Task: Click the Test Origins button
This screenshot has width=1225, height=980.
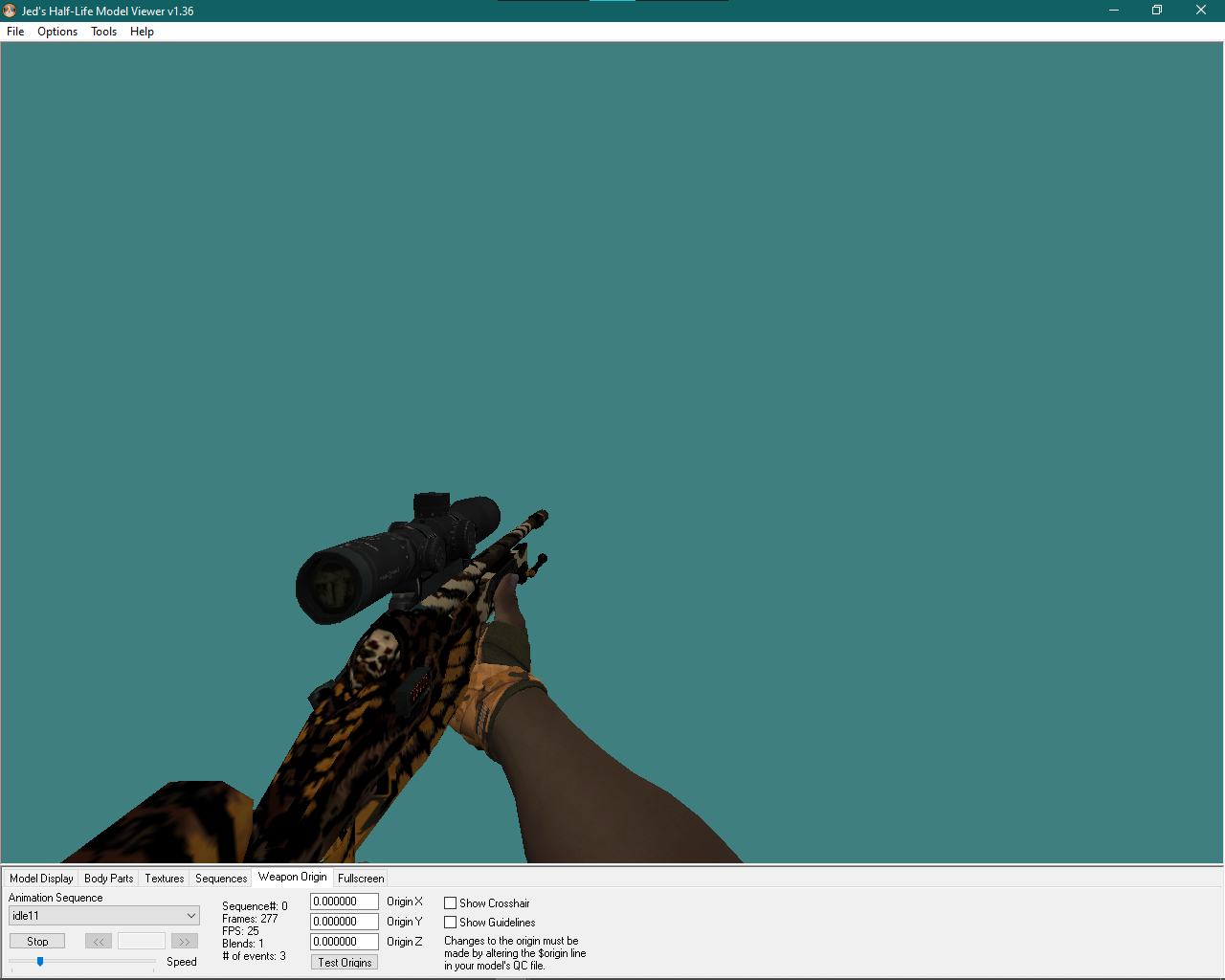Action: 345,963
